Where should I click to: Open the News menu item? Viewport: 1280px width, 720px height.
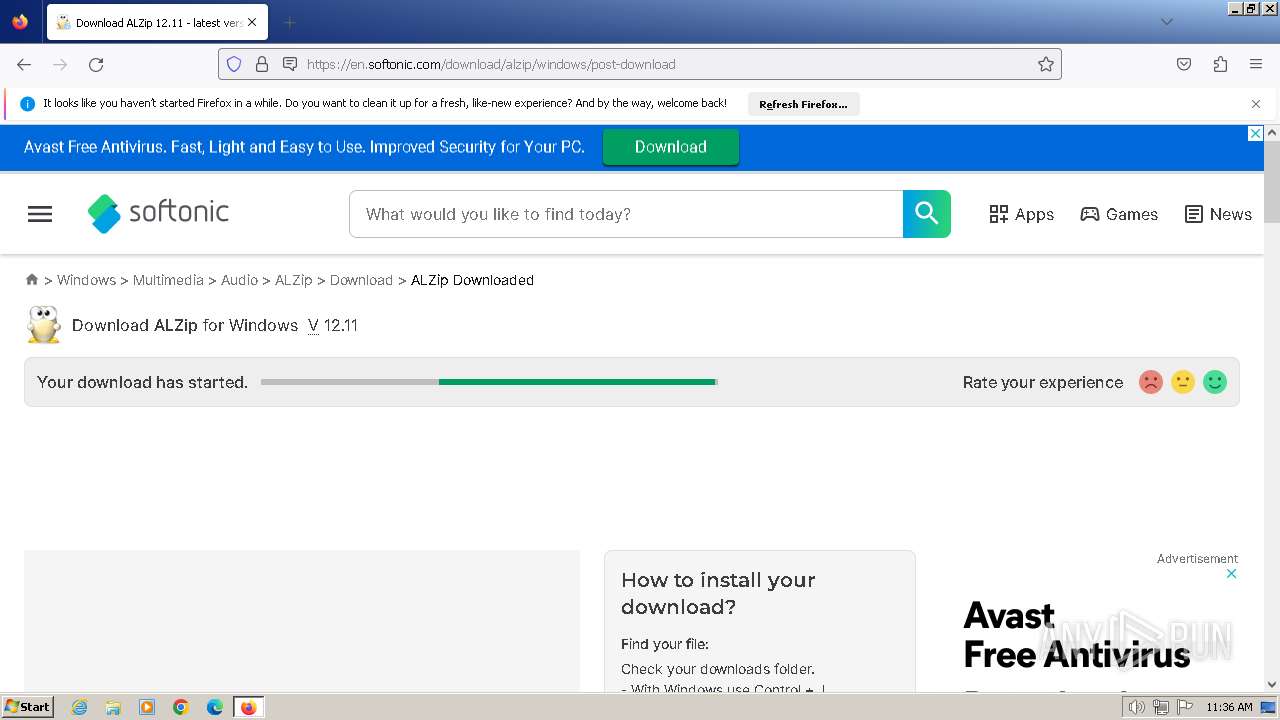tap(1218, 214)
